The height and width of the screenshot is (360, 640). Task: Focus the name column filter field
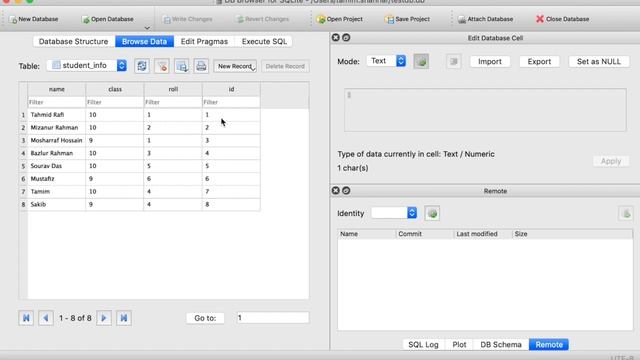point(57,102)
